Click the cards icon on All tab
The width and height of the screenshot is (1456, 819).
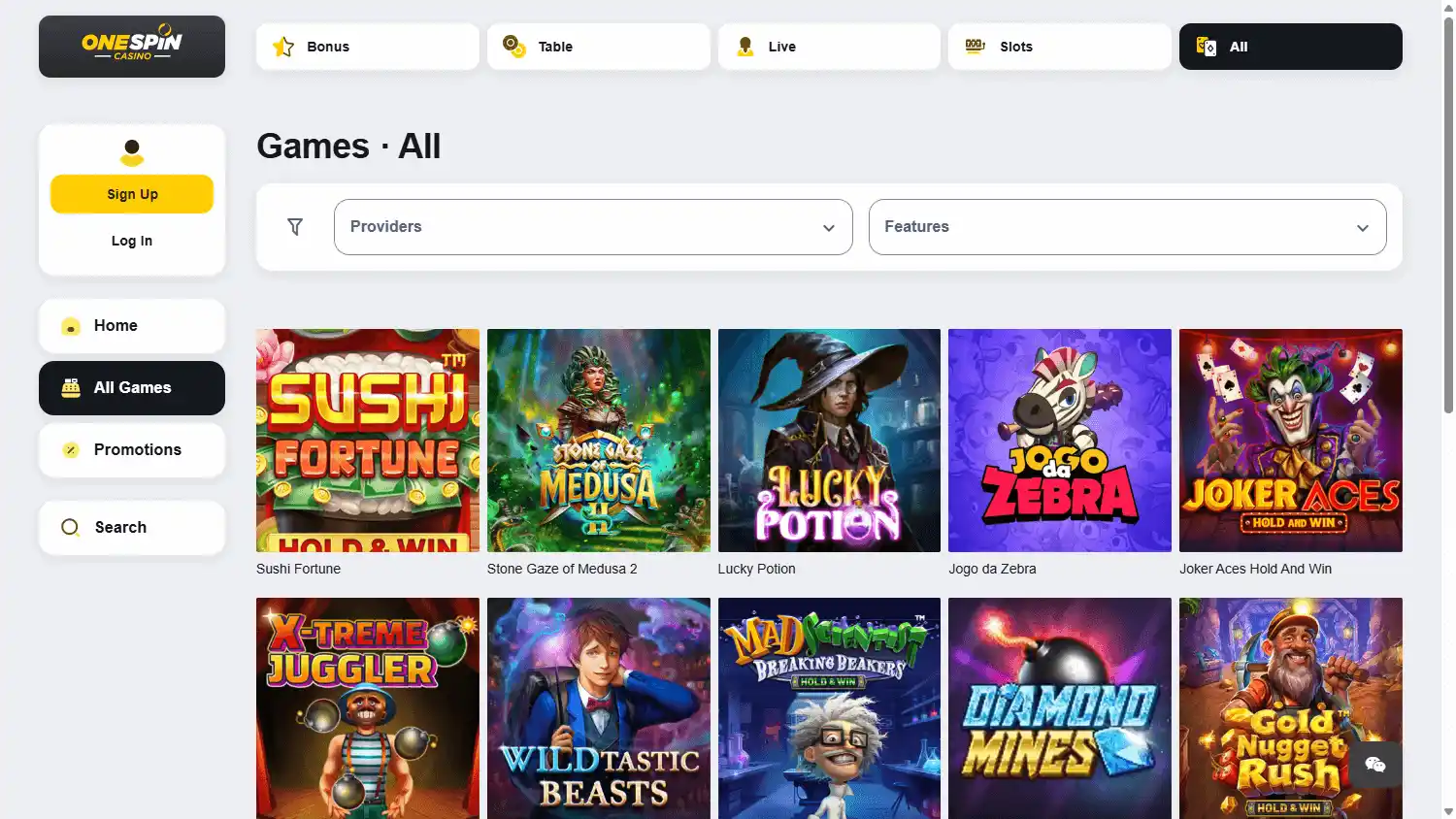pos(1207,47)
